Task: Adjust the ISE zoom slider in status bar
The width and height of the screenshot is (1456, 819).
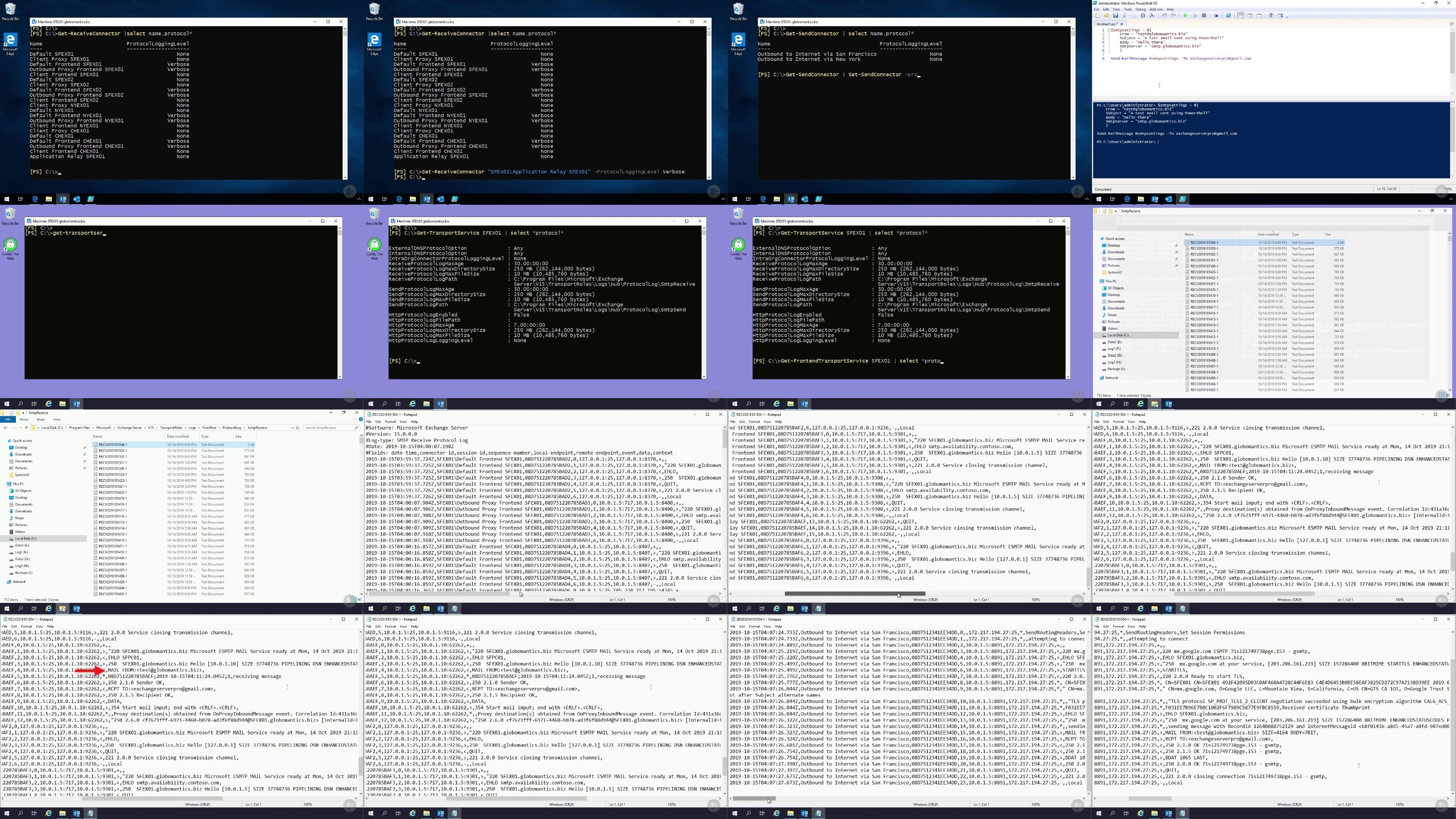Action: [x=1412, y=189]
